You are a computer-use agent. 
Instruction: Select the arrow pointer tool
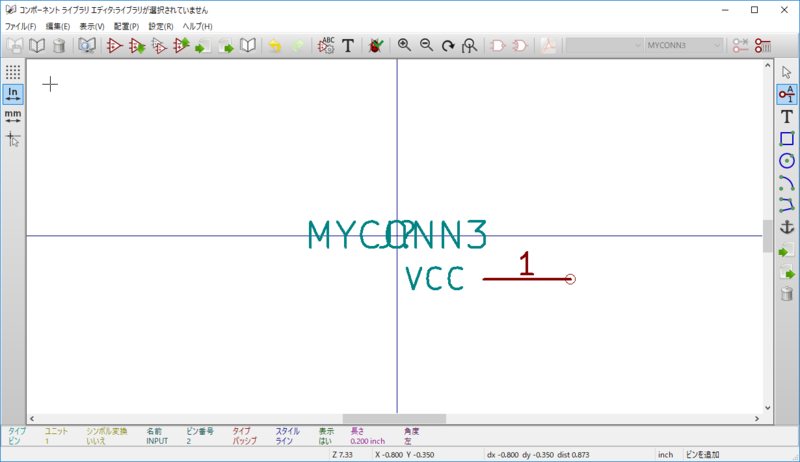click(x=787, y=72)
